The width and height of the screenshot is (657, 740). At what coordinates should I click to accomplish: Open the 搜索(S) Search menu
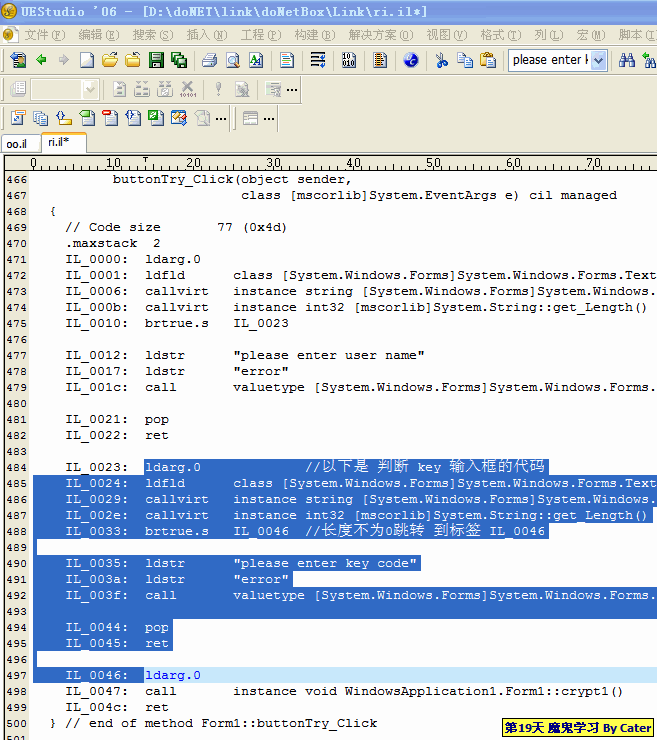152,35
